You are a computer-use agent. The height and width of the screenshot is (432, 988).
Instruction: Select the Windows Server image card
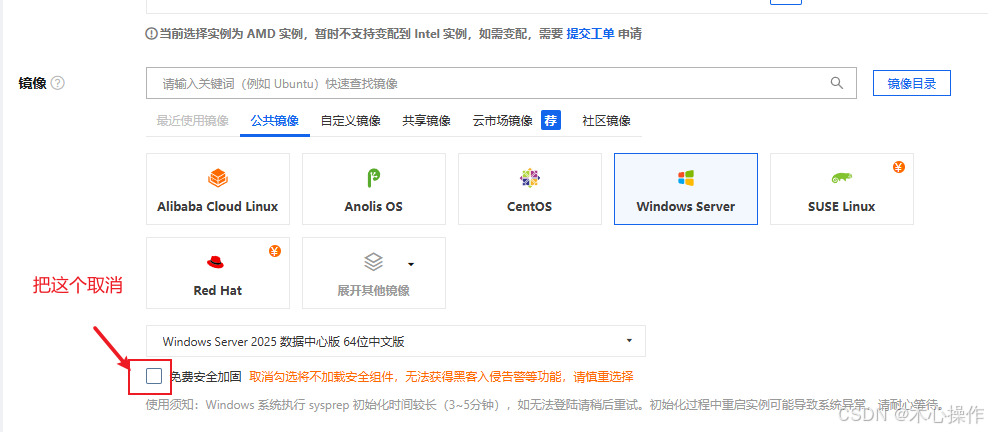[x=686, y=189]
